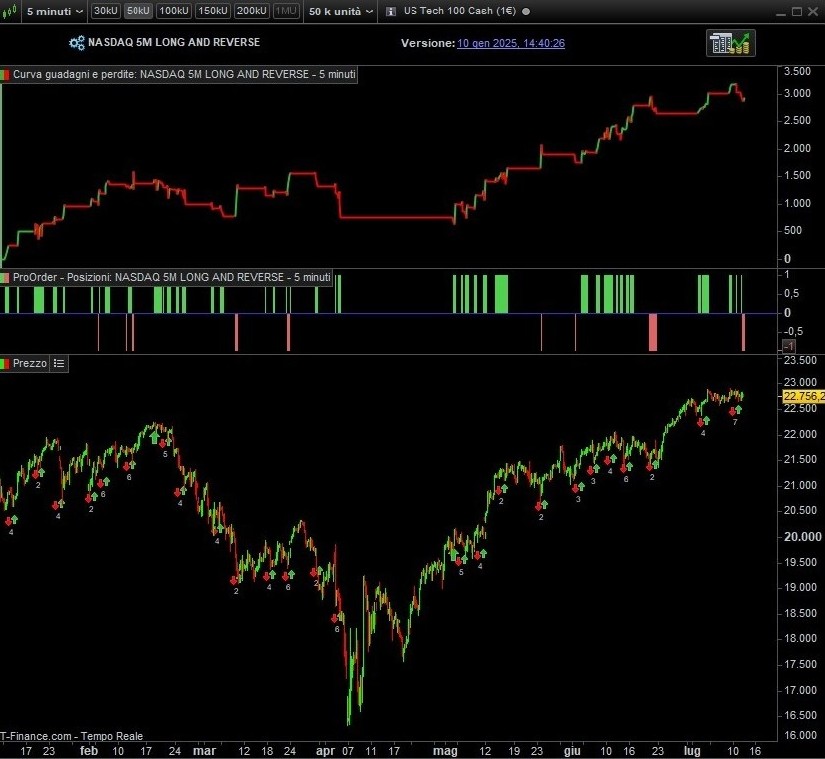Select the 30kU history button
The width and height of the screenshot is (825, 759).
pyautogui.click(x=105, y=11)
